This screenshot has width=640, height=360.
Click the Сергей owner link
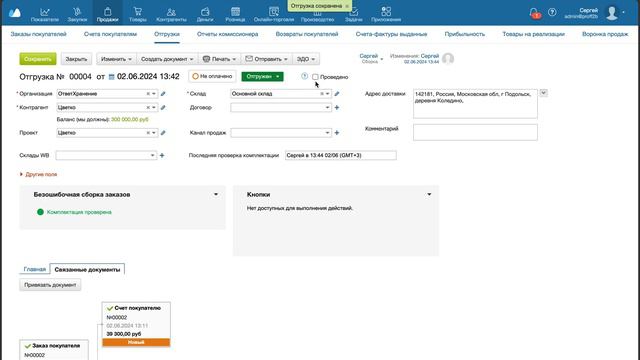point(369,56)
